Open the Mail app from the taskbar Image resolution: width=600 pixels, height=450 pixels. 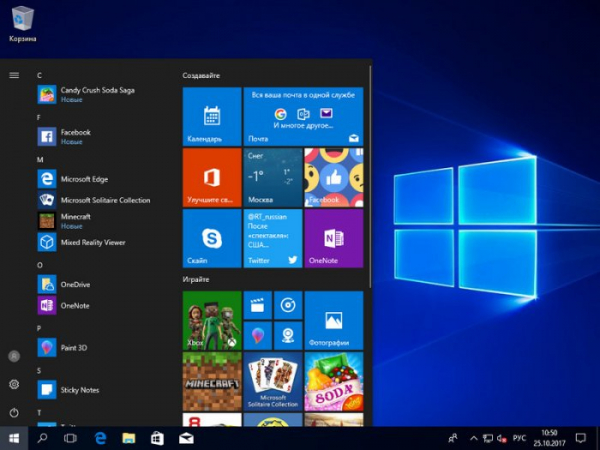click(x=186, y=438)
